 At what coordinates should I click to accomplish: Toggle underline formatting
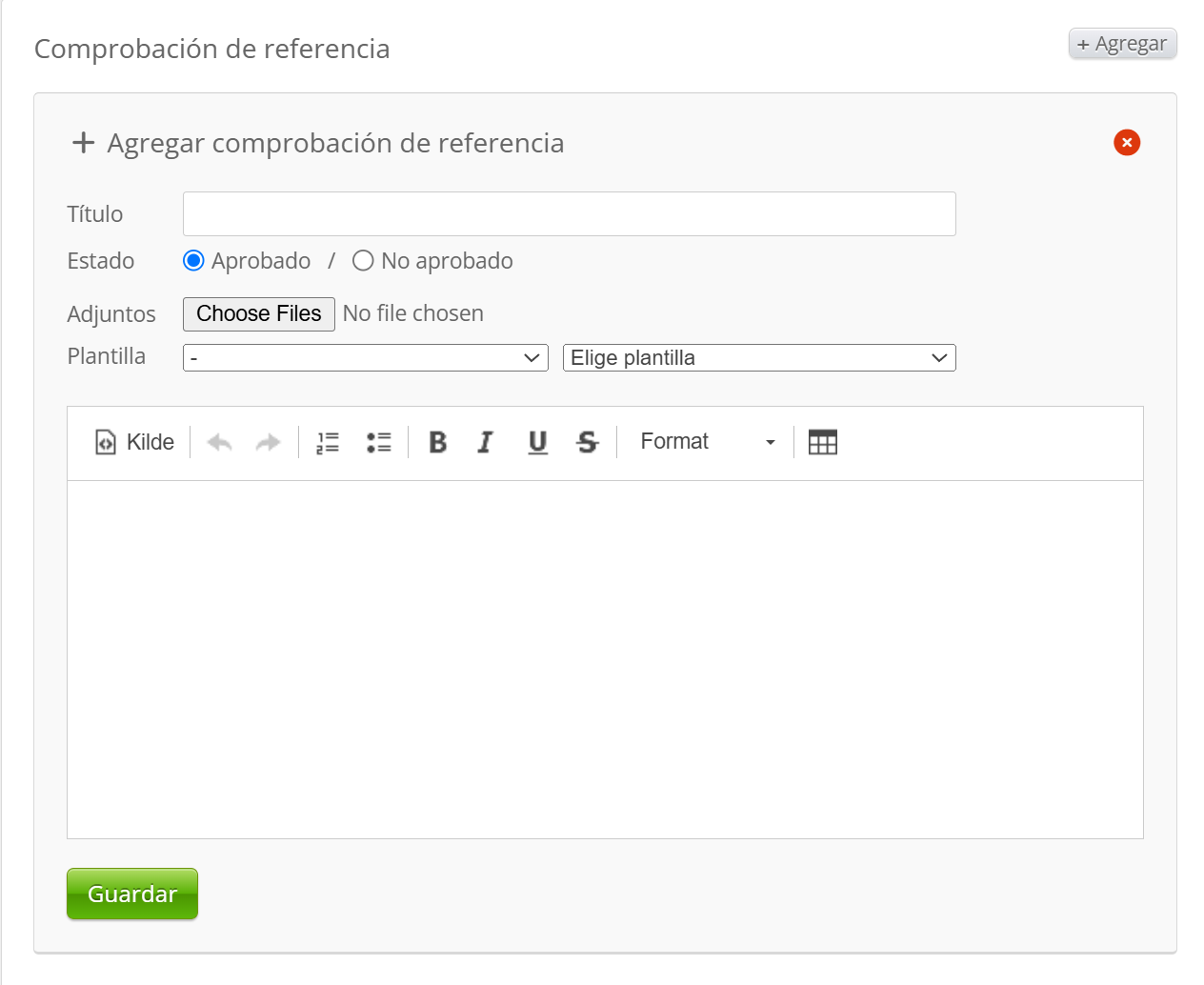[538, 442]
